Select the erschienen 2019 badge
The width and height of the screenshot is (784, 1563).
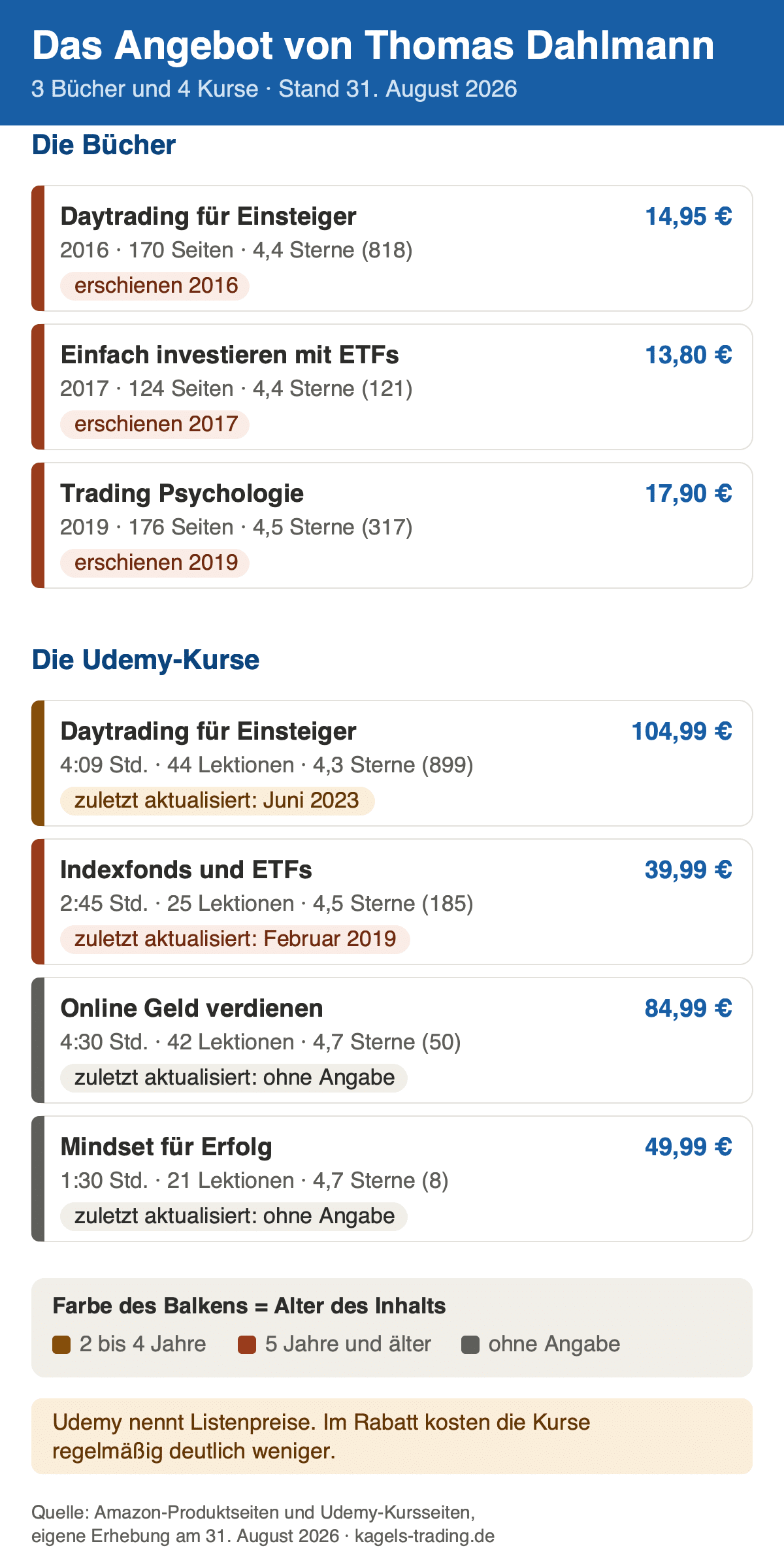point(155,563)
